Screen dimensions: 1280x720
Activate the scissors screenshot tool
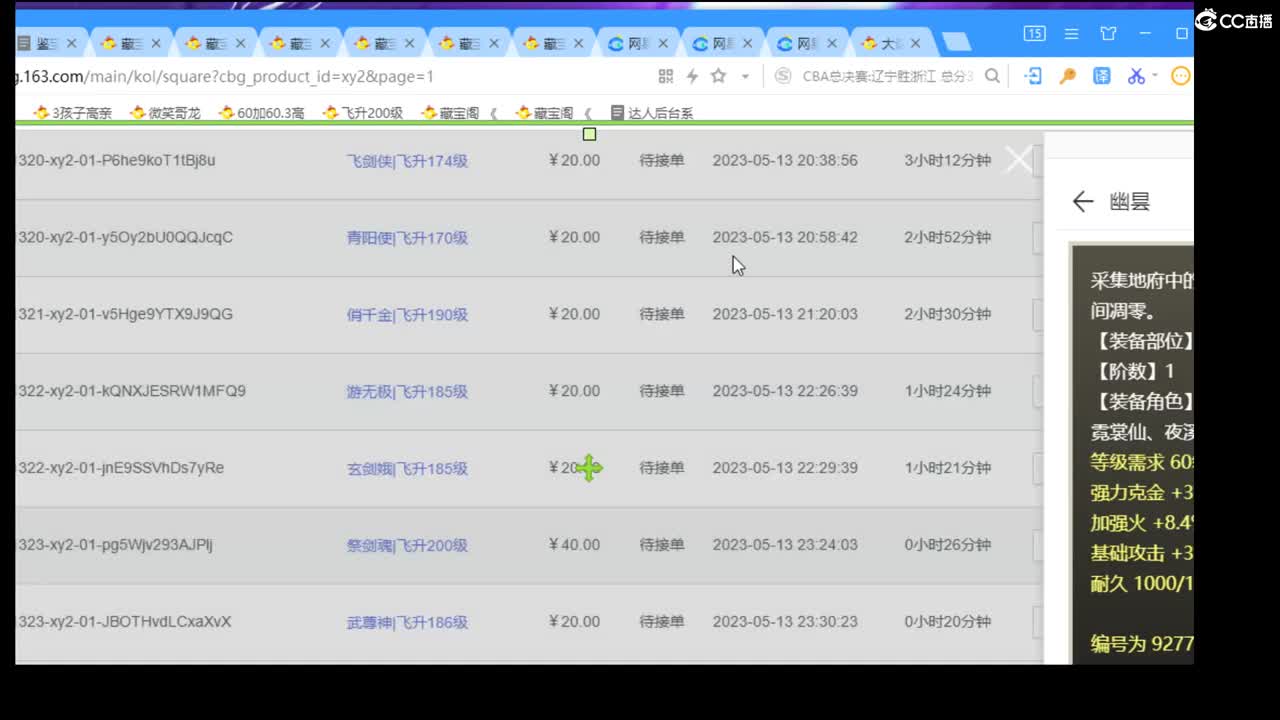(x=1136, y=76)
